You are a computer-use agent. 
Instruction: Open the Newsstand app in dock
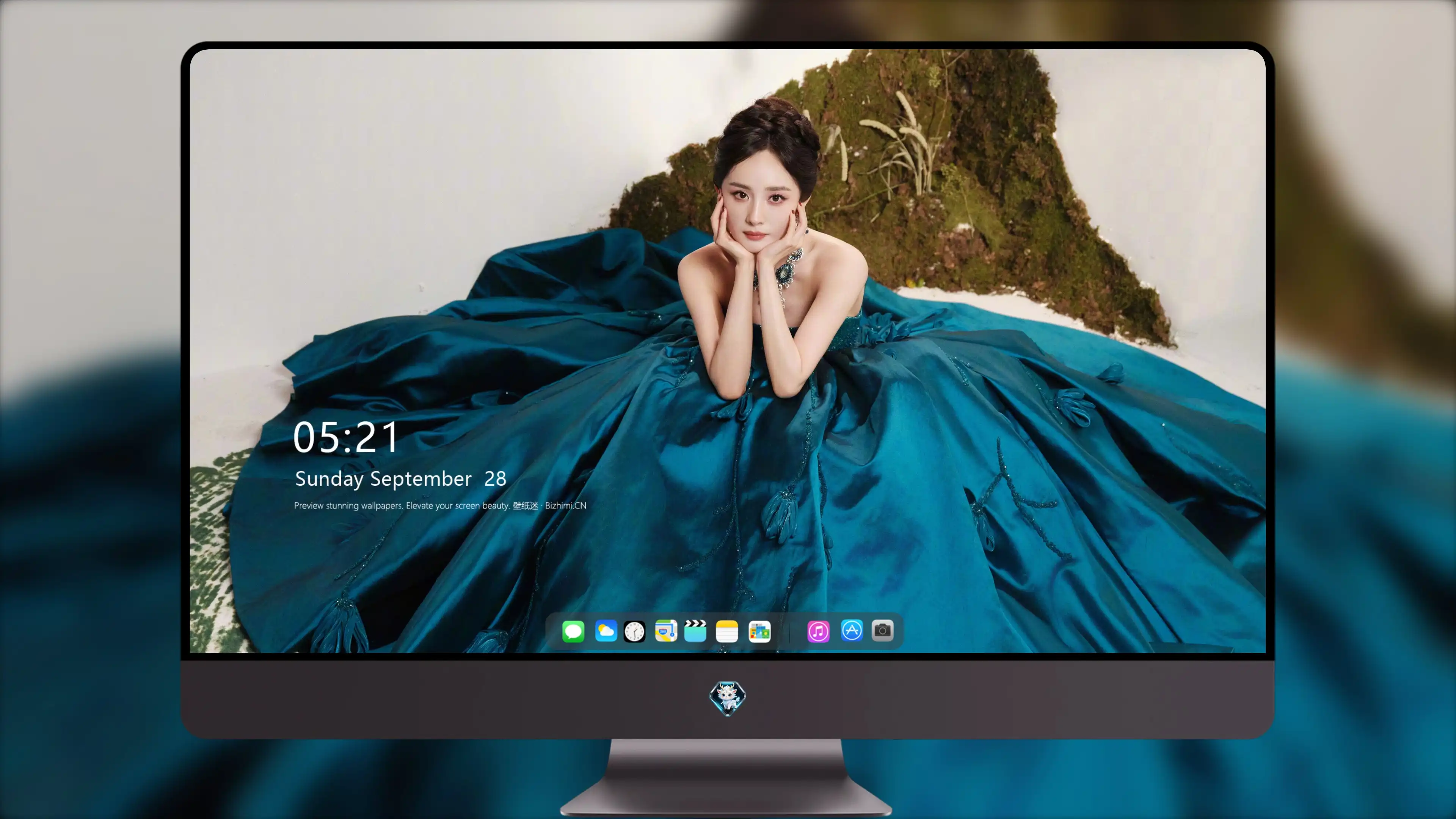click(x=759, y=631)
